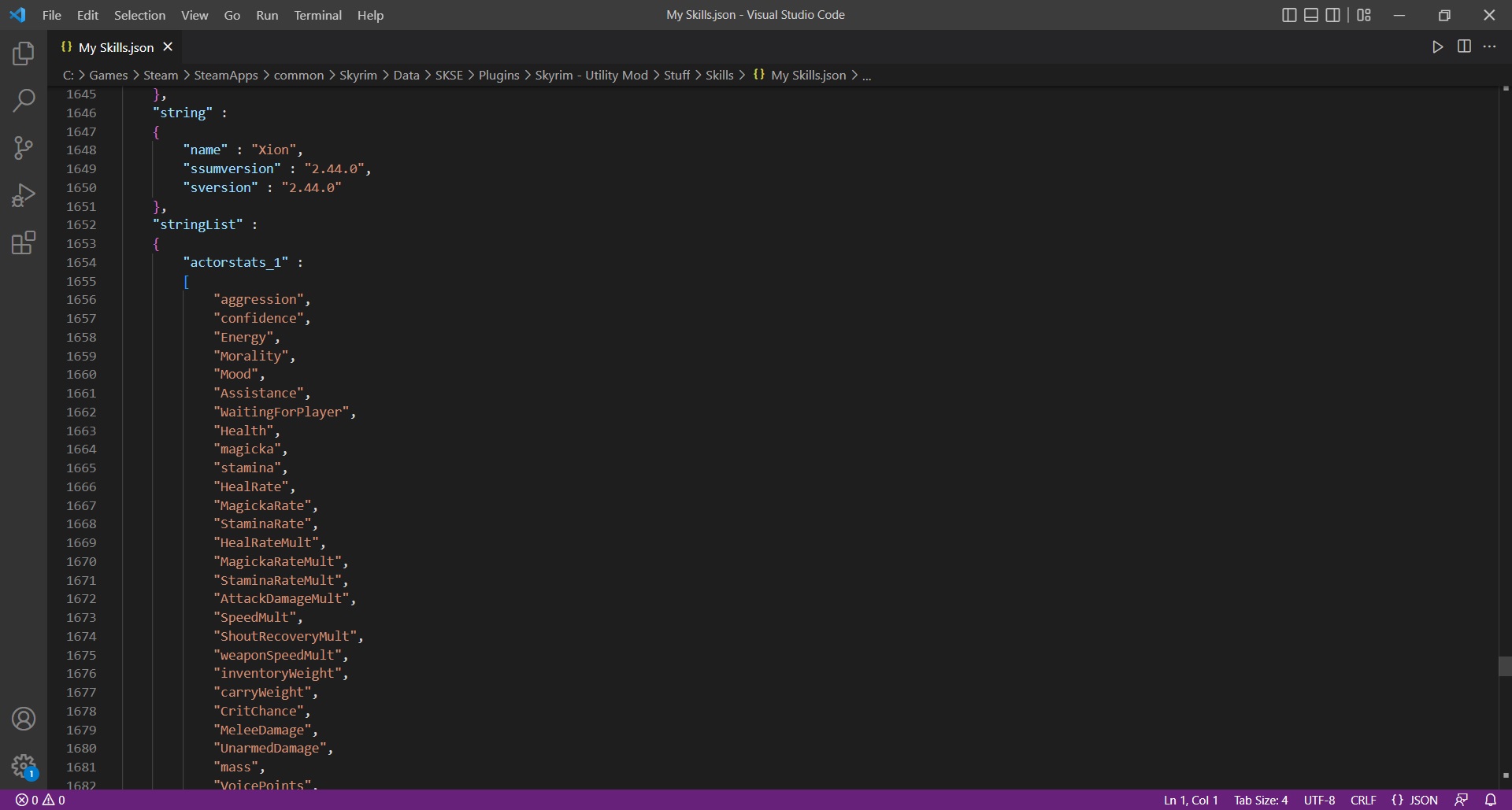Viewport: 1512px width, 810px height.
Task: Open the File menu
Action: (52, 15)
